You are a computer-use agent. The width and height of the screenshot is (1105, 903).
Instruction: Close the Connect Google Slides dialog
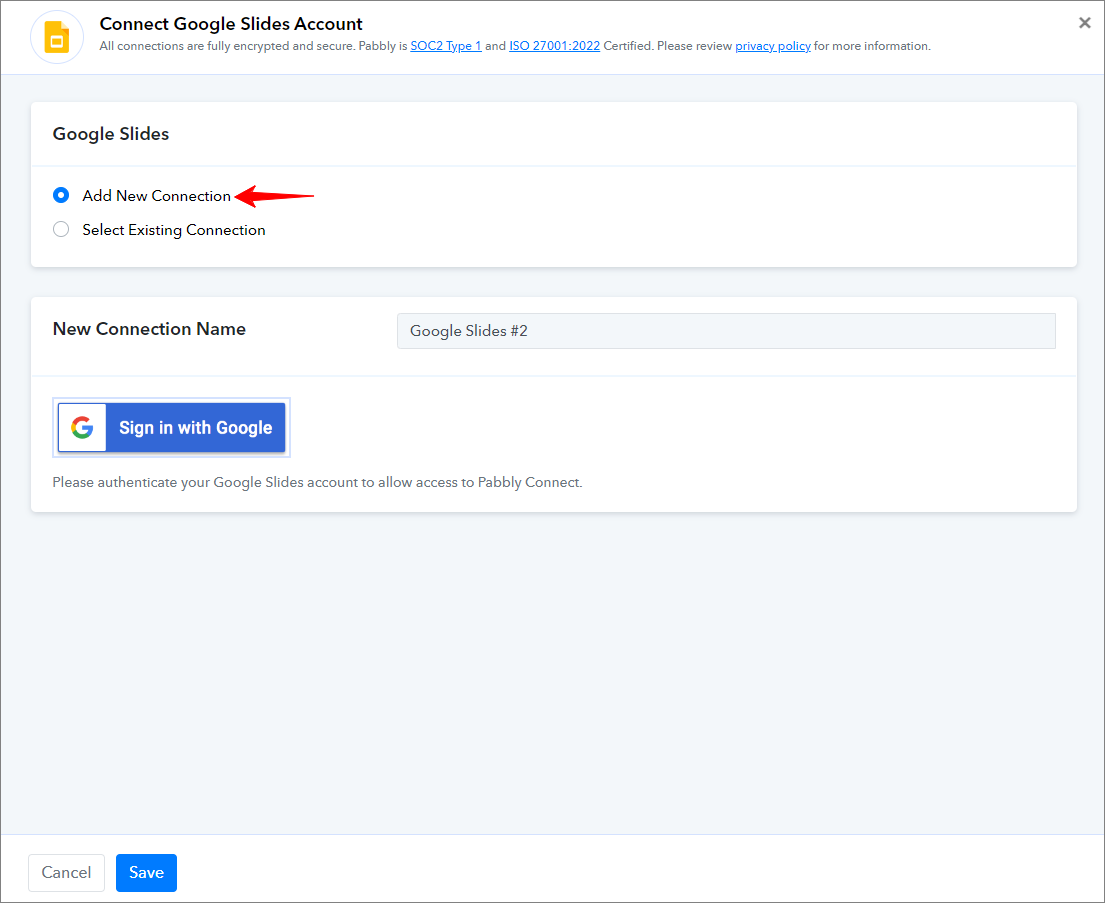(x=1085, y=23)
